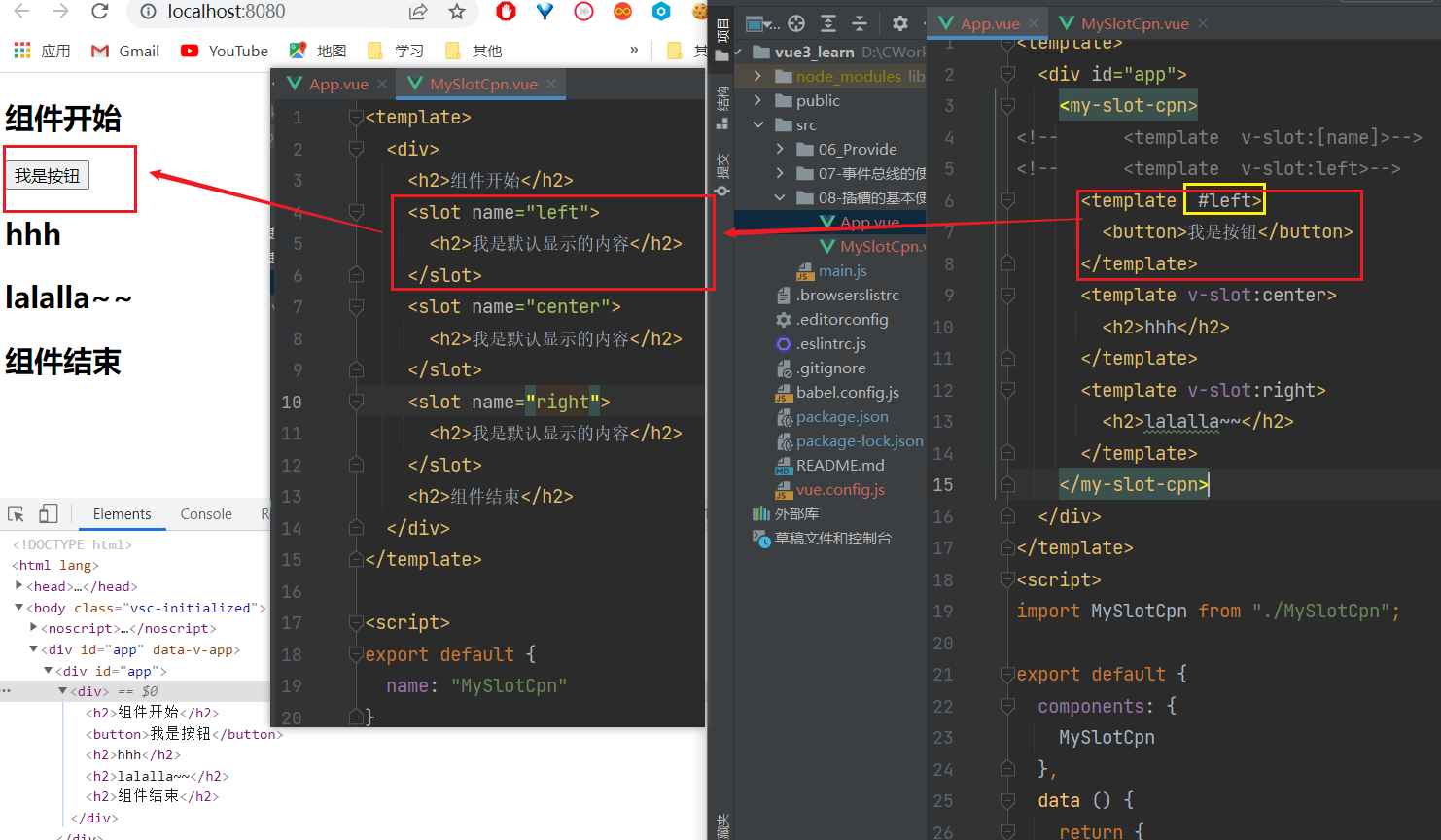Open the 其他 bookmark folder
Image resolution: width=1441 pixels, height=840 pixels.
[x=474, y=51]
